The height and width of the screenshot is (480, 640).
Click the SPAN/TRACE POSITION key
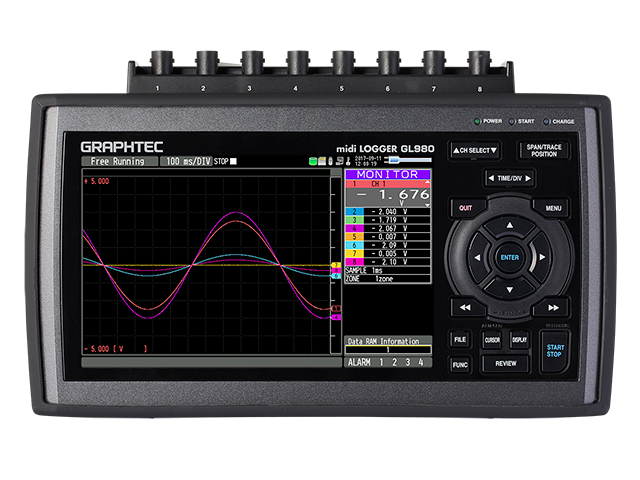coord(544,151)
